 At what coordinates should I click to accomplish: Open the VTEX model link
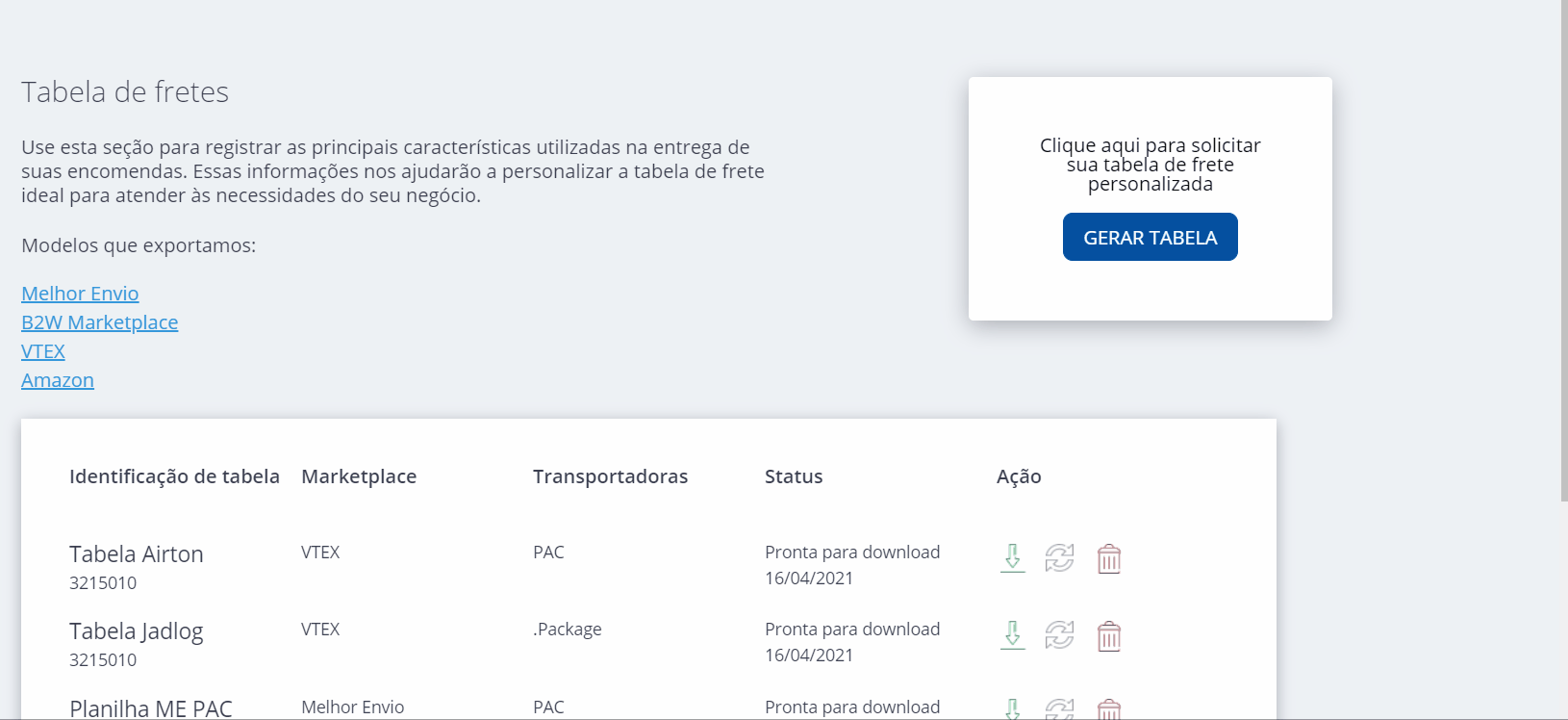tap(43, 351)
